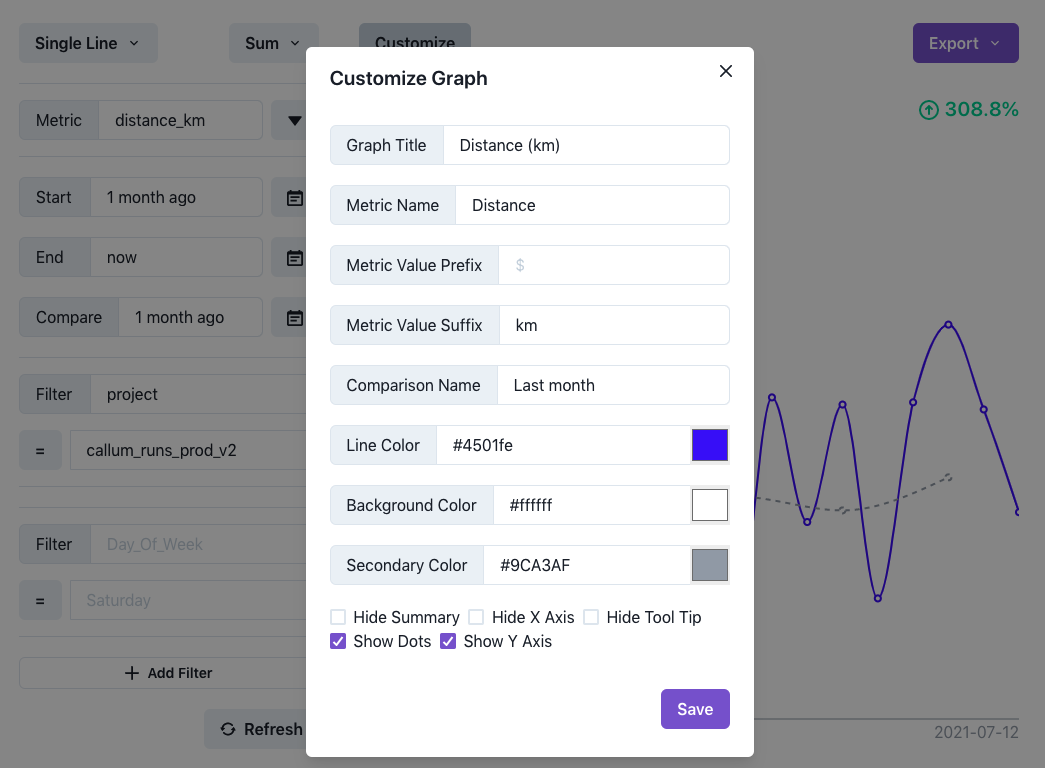Open calendar picker beside End field
Image resolution: width=1045 pixels, height=768 pixels.
(x=294, y=257)
